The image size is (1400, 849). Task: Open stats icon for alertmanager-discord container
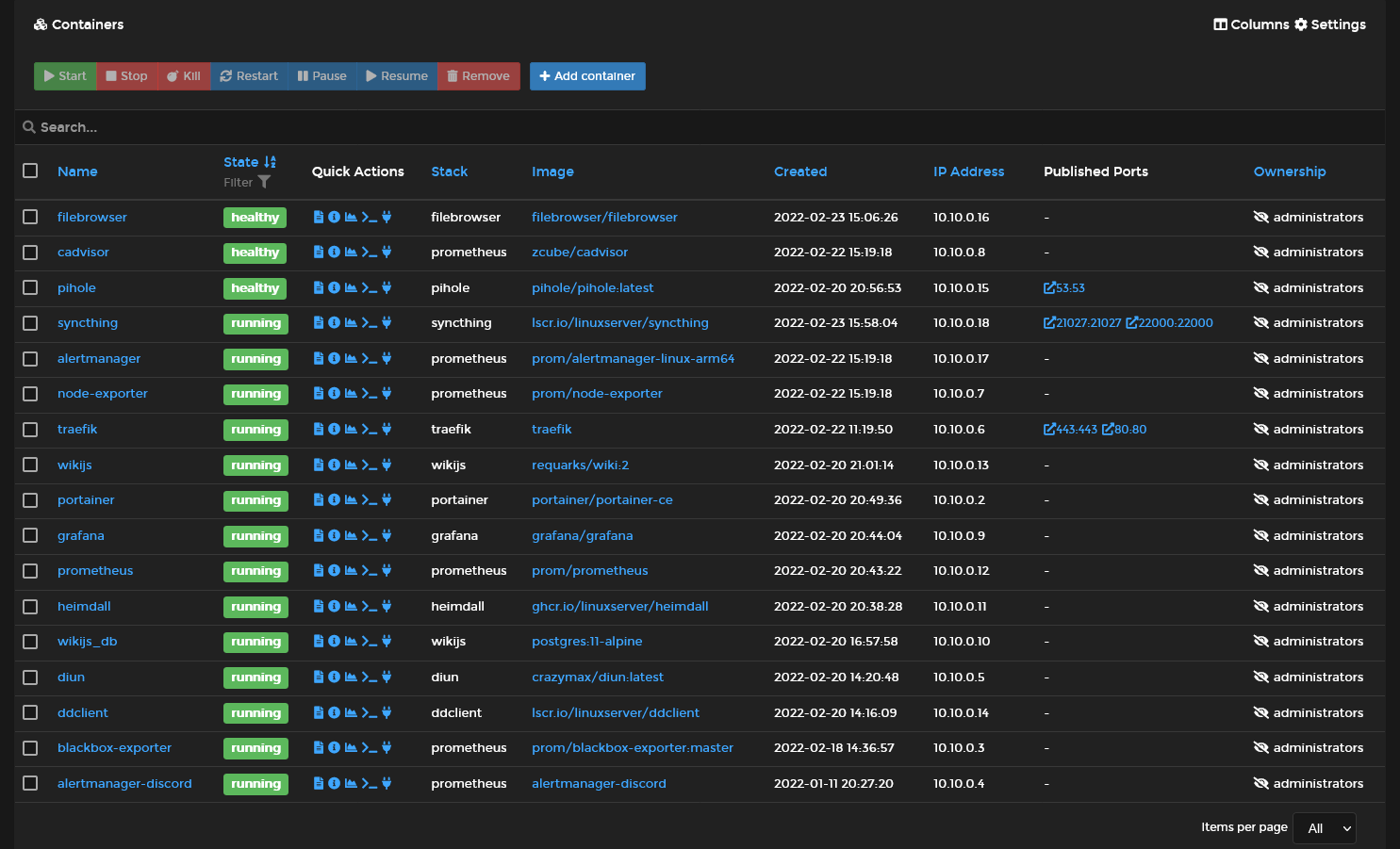(x=351, y=784)
